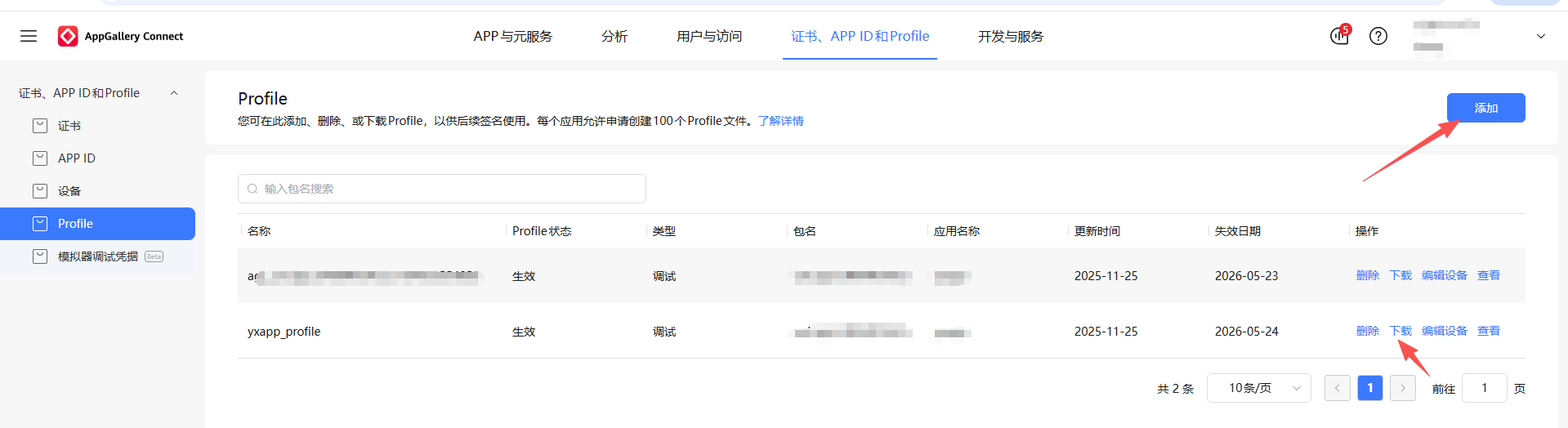Switch to 分析 tab

point(614,36)
